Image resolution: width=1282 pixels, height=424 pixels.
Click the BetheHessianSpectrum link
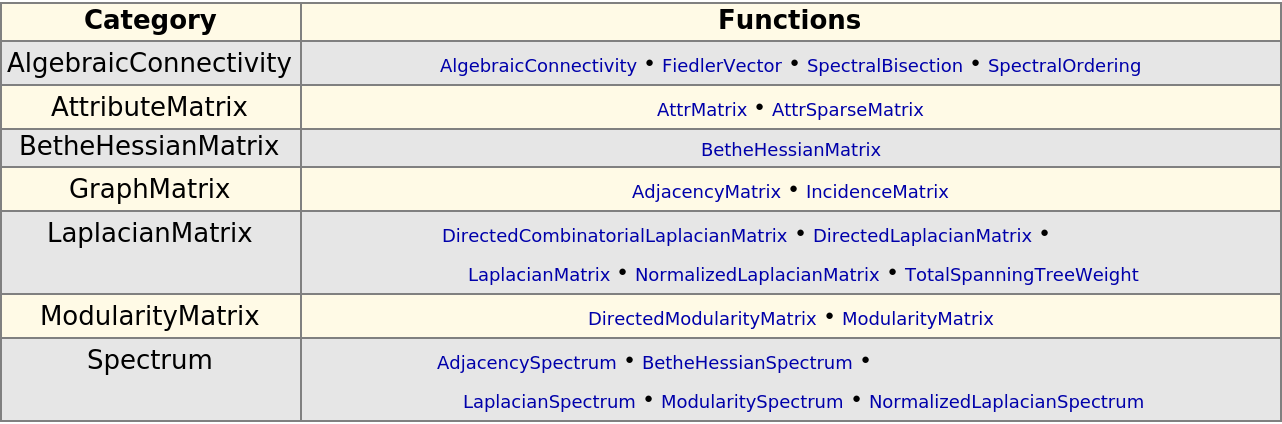[747, 364]
